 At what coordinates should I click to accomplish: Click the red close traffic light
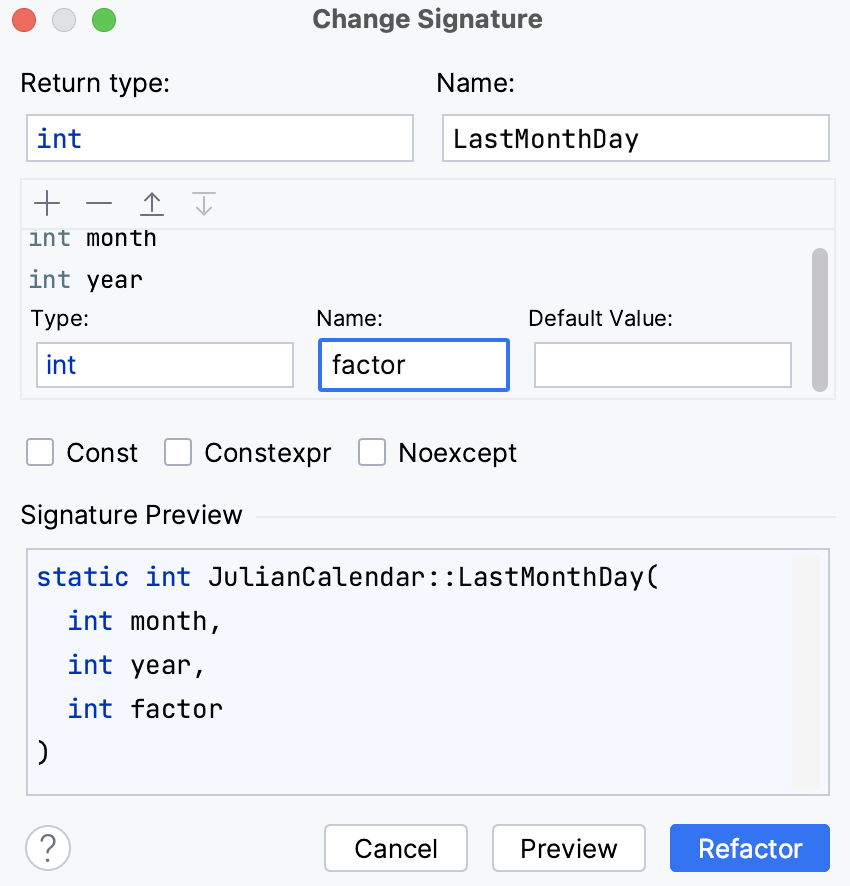[22, 19]
